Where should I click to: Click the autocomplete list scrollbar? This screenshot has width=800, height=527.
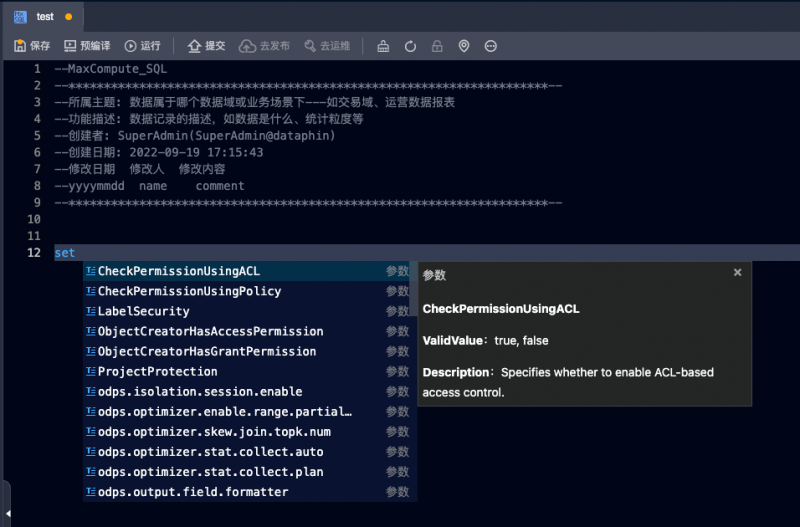413,290
